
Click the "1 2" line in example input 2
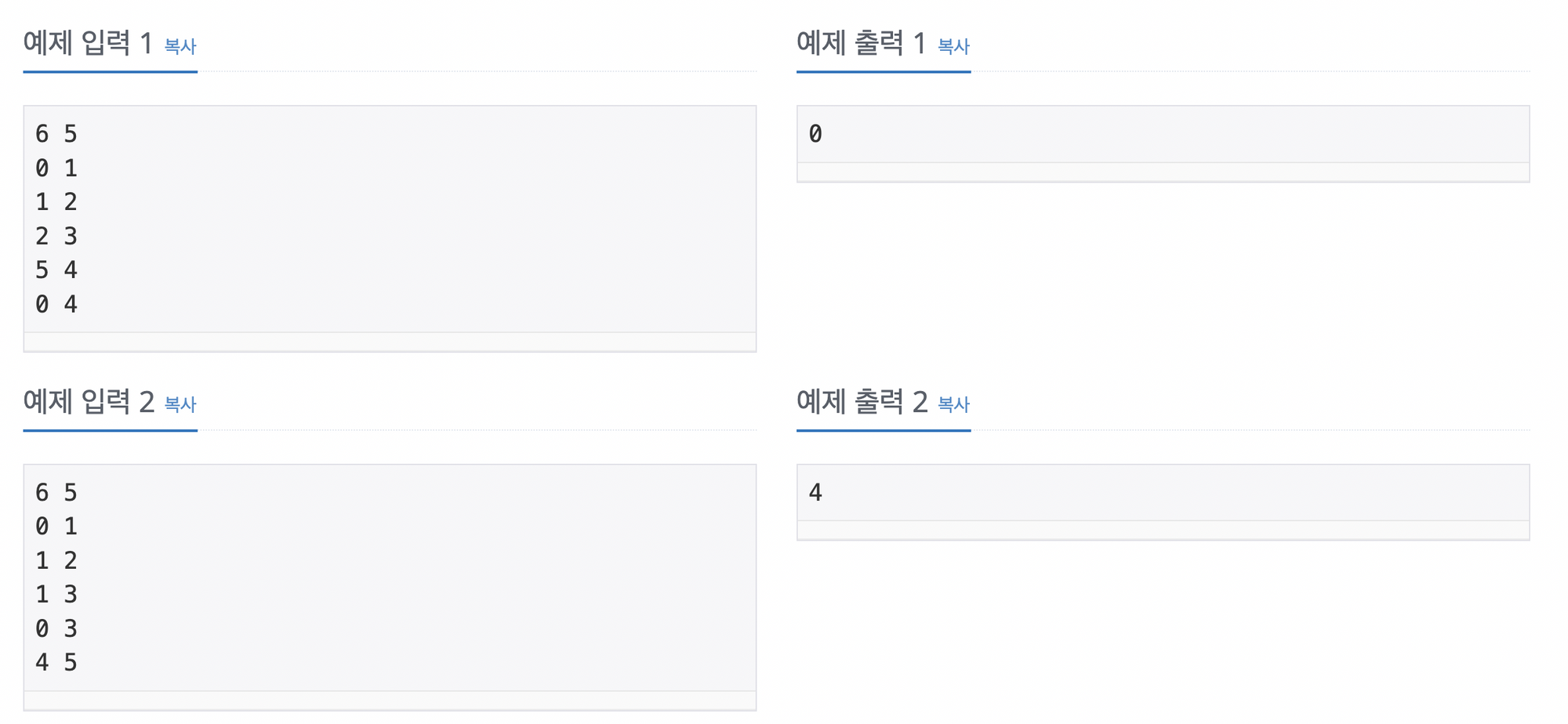tap(56, 560)
